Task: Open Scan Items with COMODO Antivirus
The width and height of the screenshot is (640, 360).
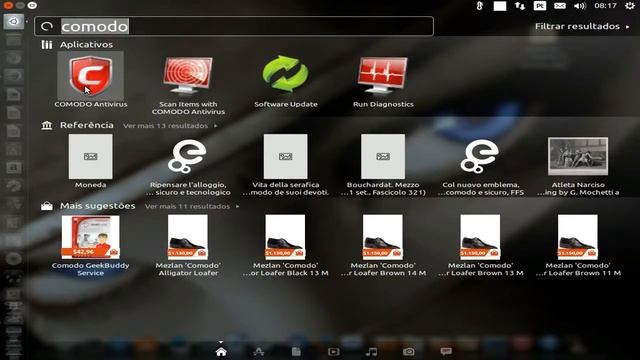Action: pos(188,84)
